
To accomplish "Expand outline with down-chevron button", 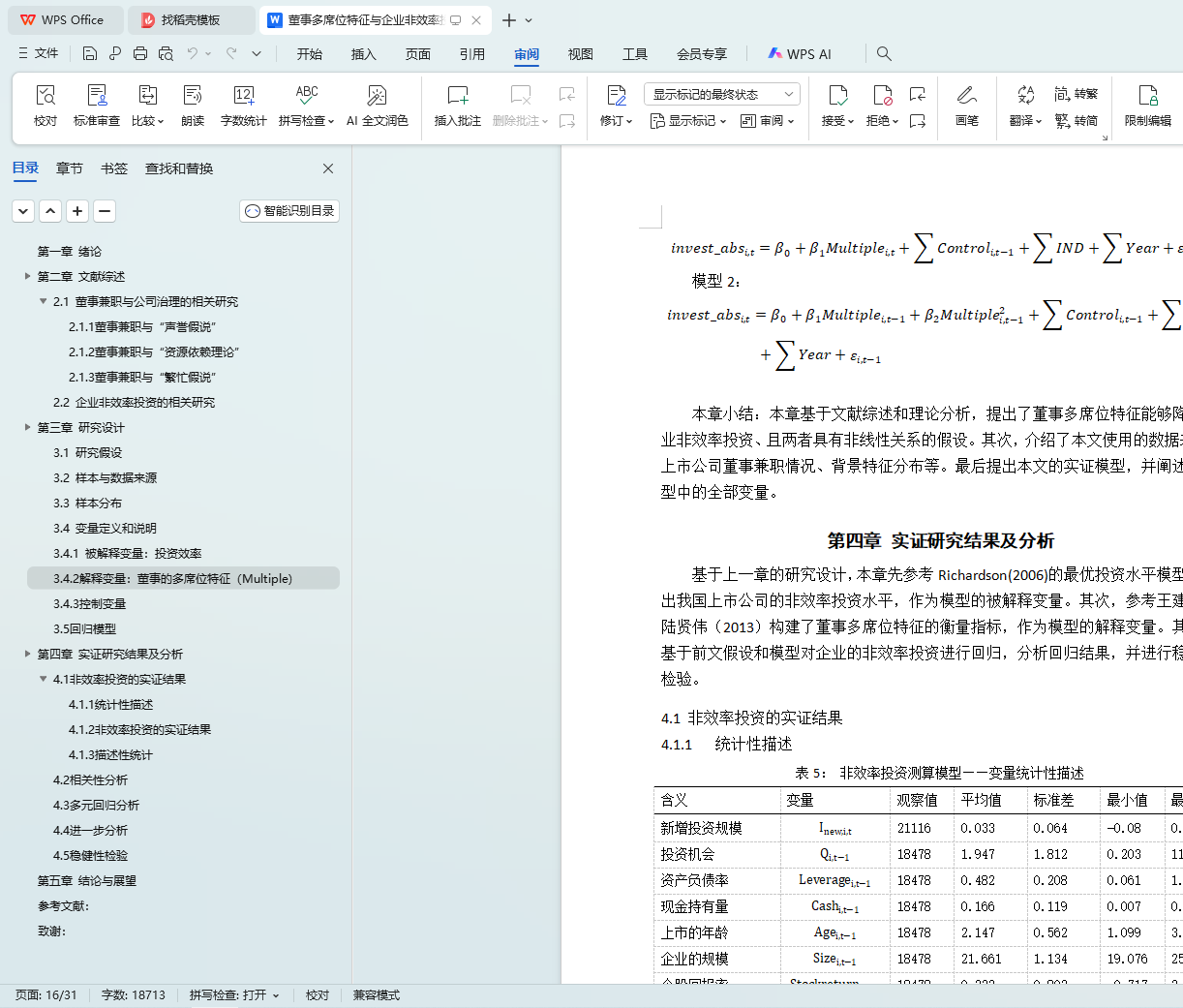I will pyautogui.click(x=23, y=211).
